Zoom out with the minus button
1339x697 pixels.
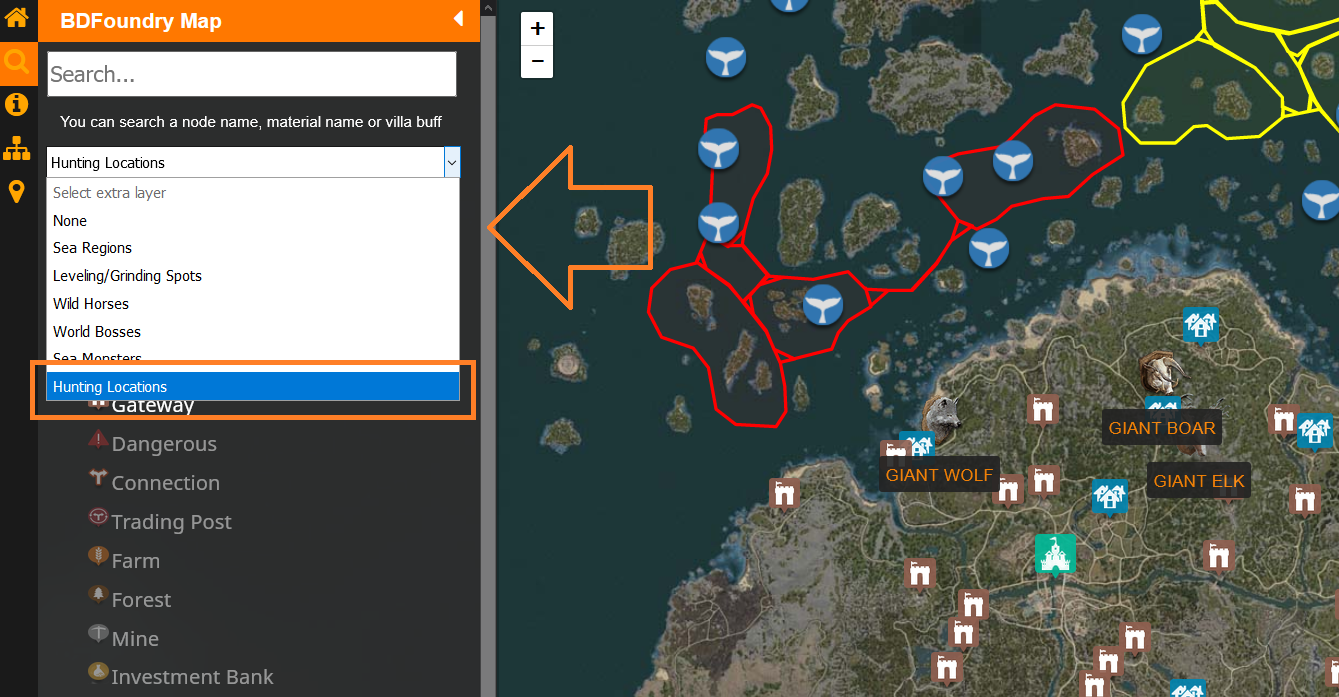pyautogui.click(x=538, y=62)
